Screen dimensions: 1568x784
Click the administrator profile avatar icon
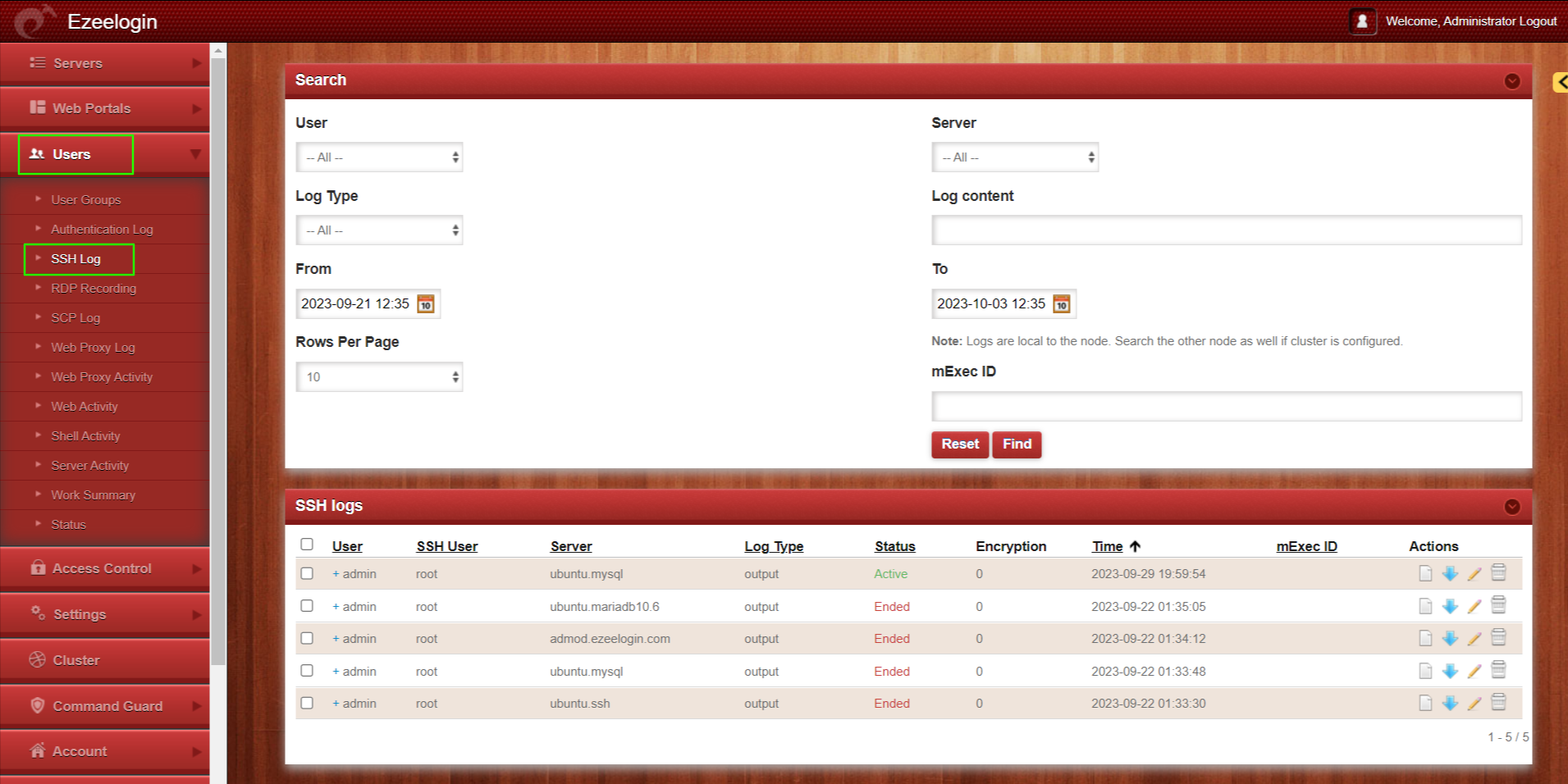pos(1362,21)
